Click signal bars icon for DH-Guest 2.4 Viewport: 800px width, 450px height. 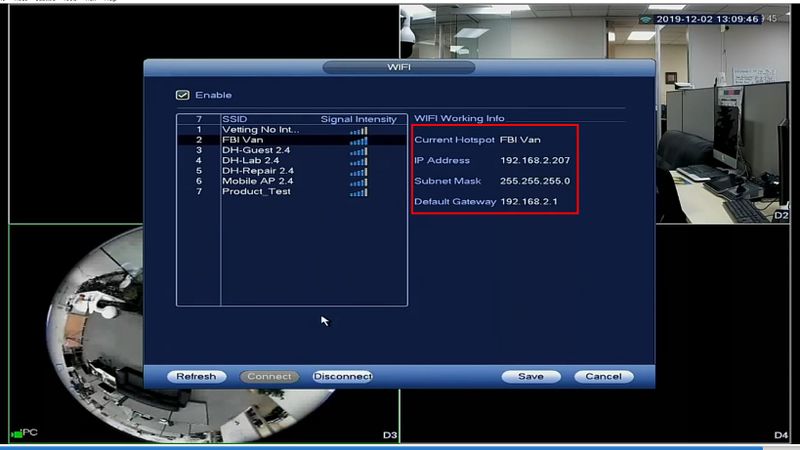(359, 152)
